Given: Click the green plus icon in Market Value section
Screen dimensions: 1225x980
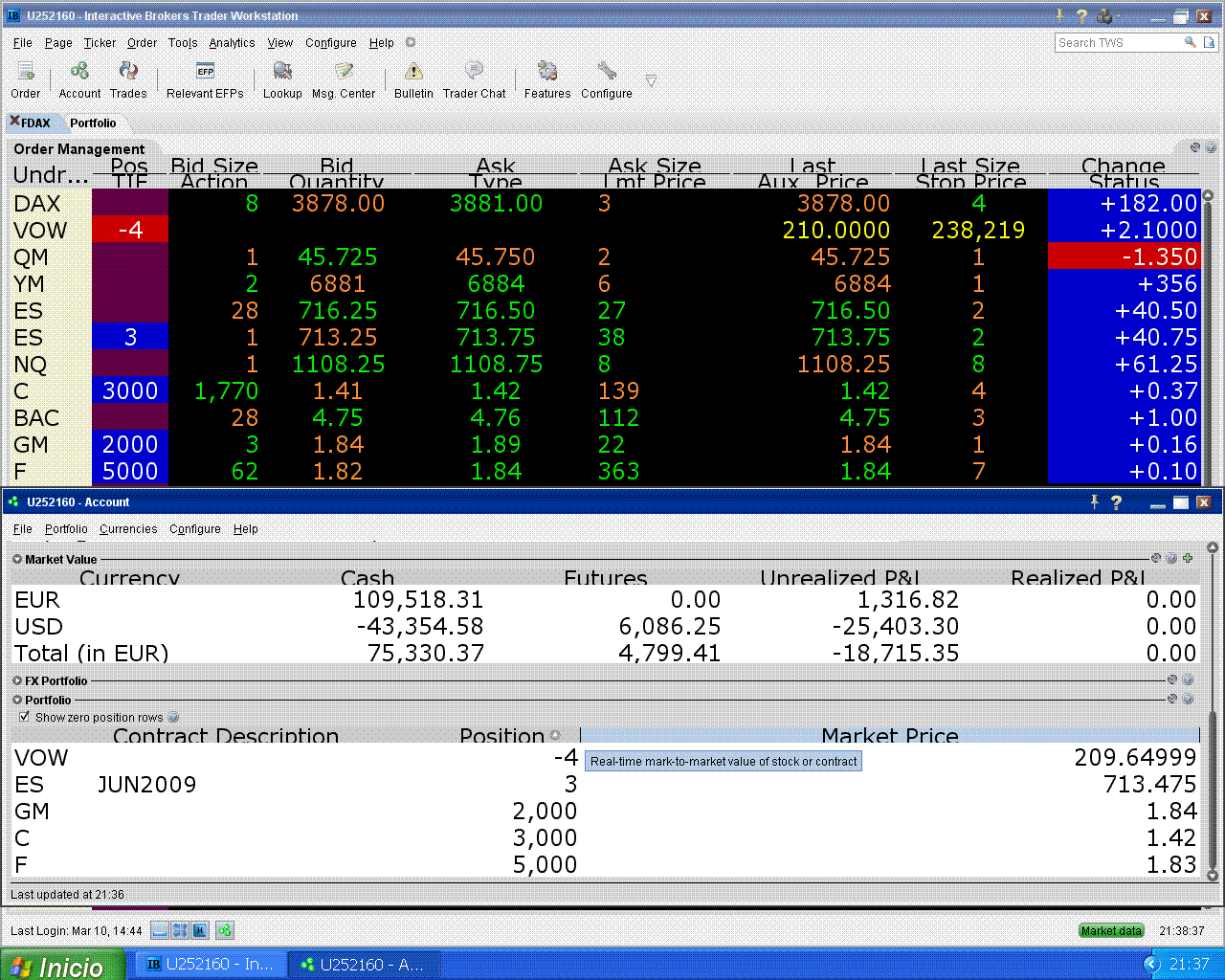Looking at the screenshot, I should coord(1188,558).
